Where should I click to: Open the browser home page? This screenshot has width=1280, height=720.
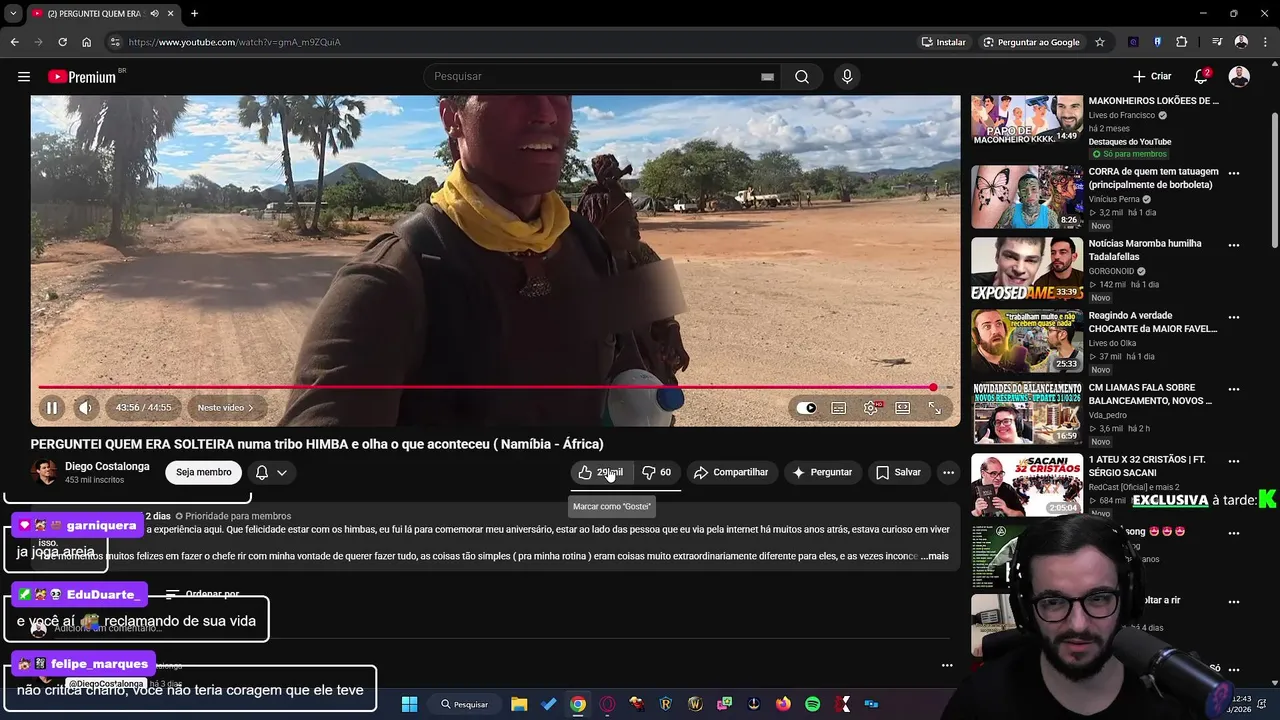pos(86,42)
